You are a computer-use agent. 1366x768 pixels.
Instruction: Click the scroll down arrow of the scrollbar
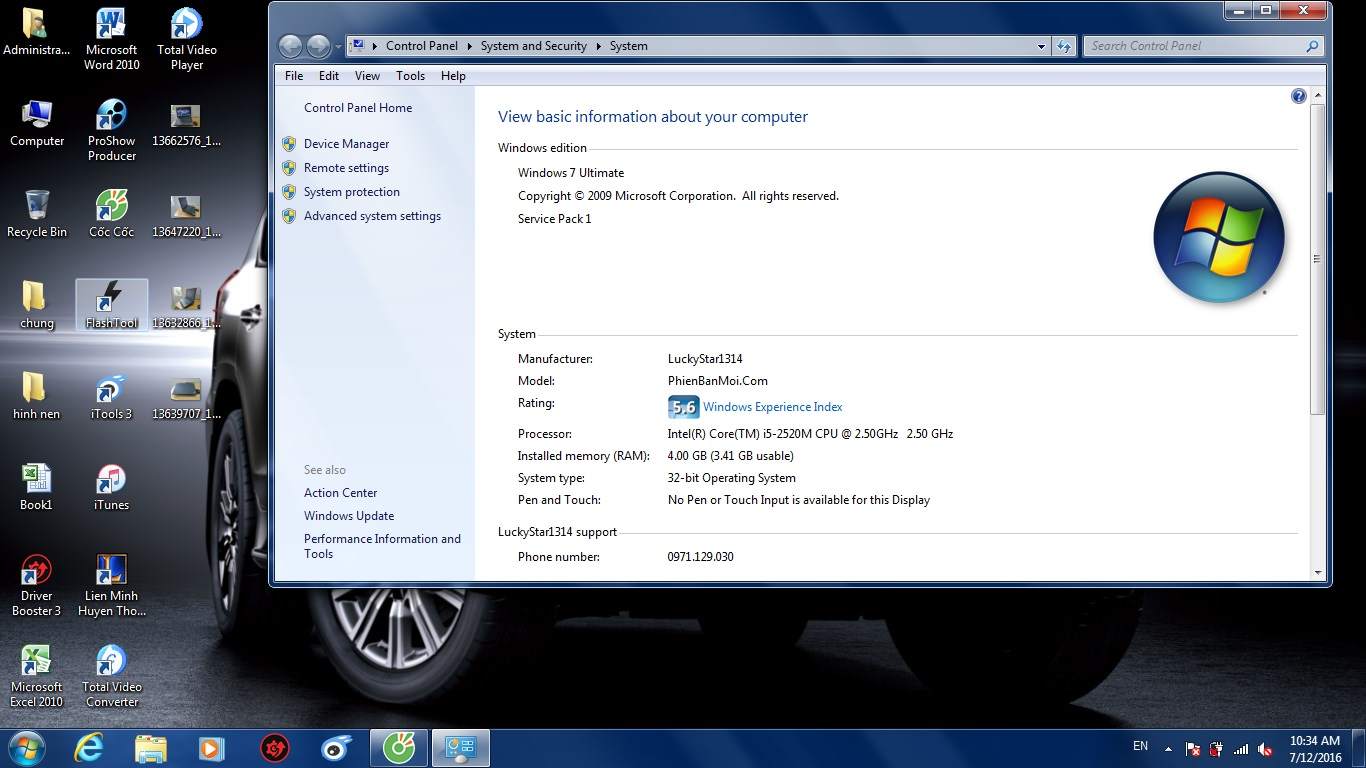1317,573
